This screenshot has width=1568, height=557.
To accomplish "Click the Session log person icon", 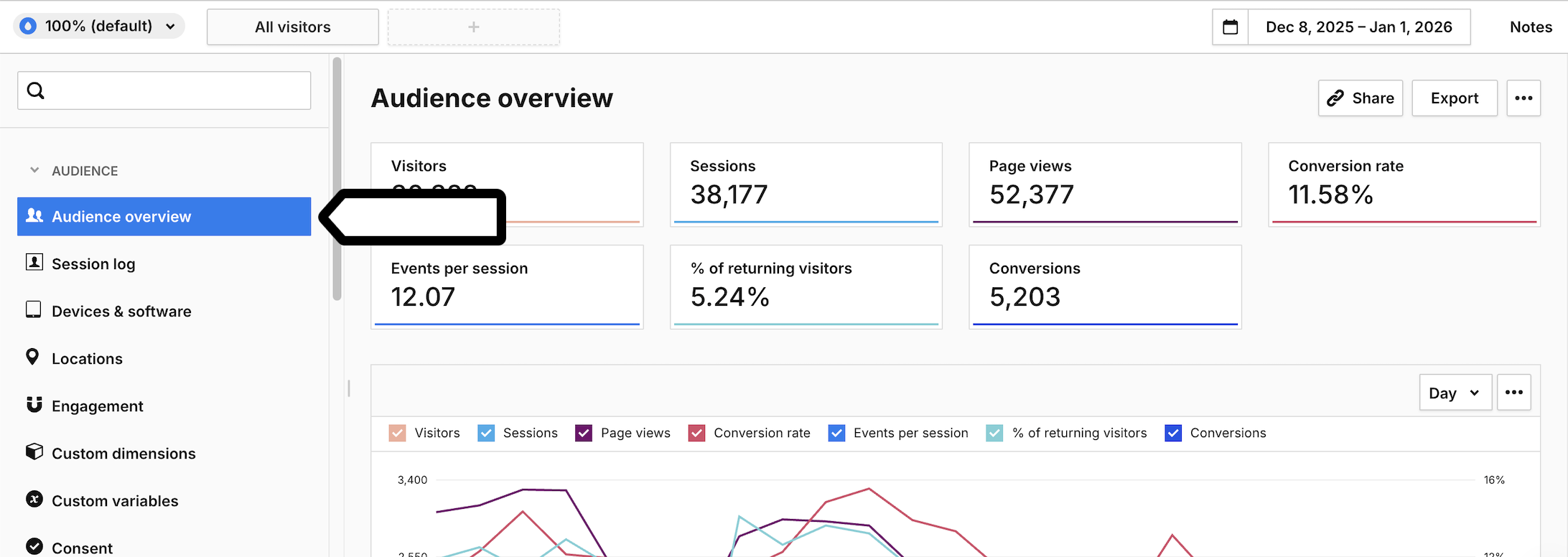I will (x=34, y=262).
